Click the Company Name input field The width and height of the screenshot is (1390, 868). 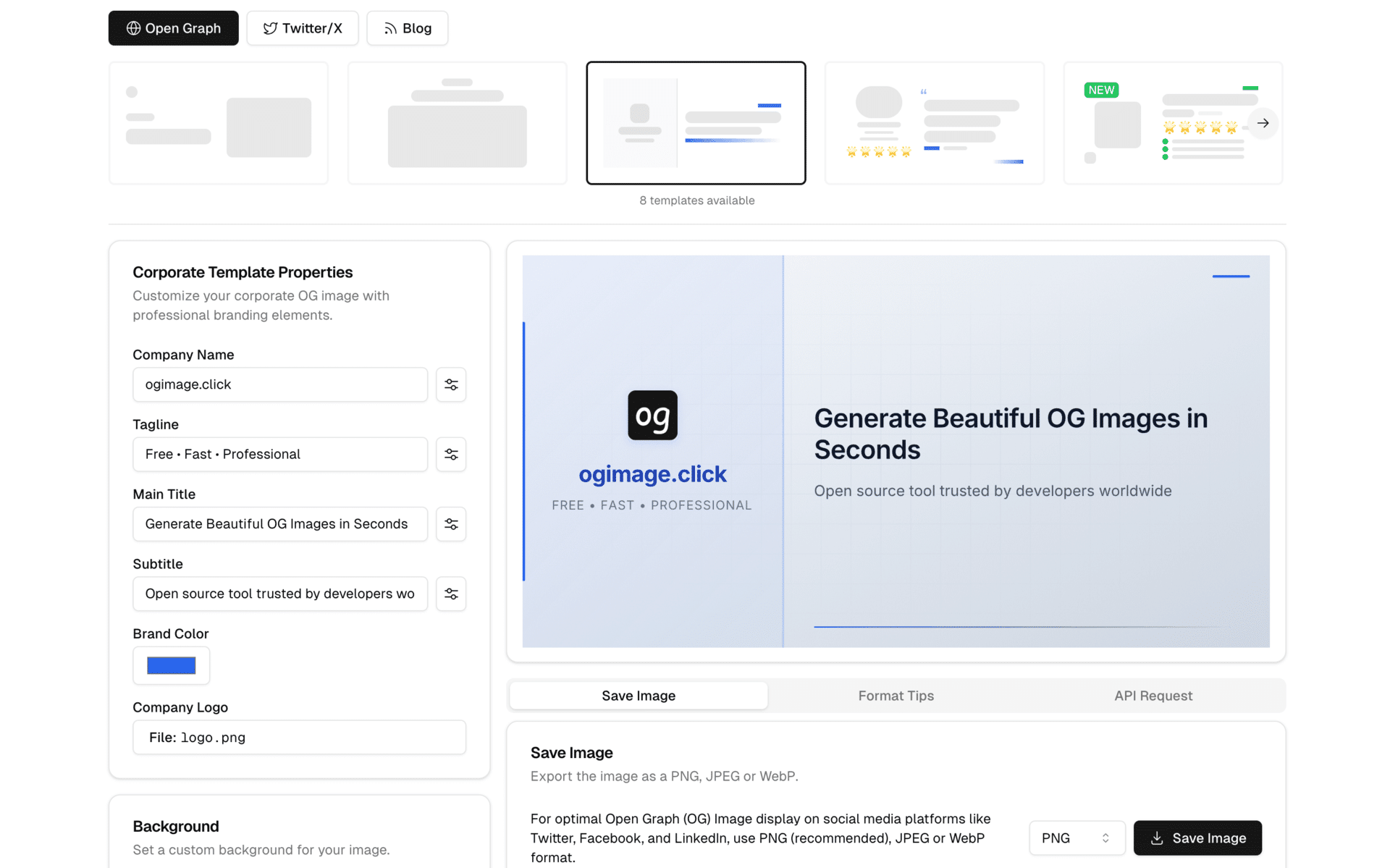tap(280, 384)
